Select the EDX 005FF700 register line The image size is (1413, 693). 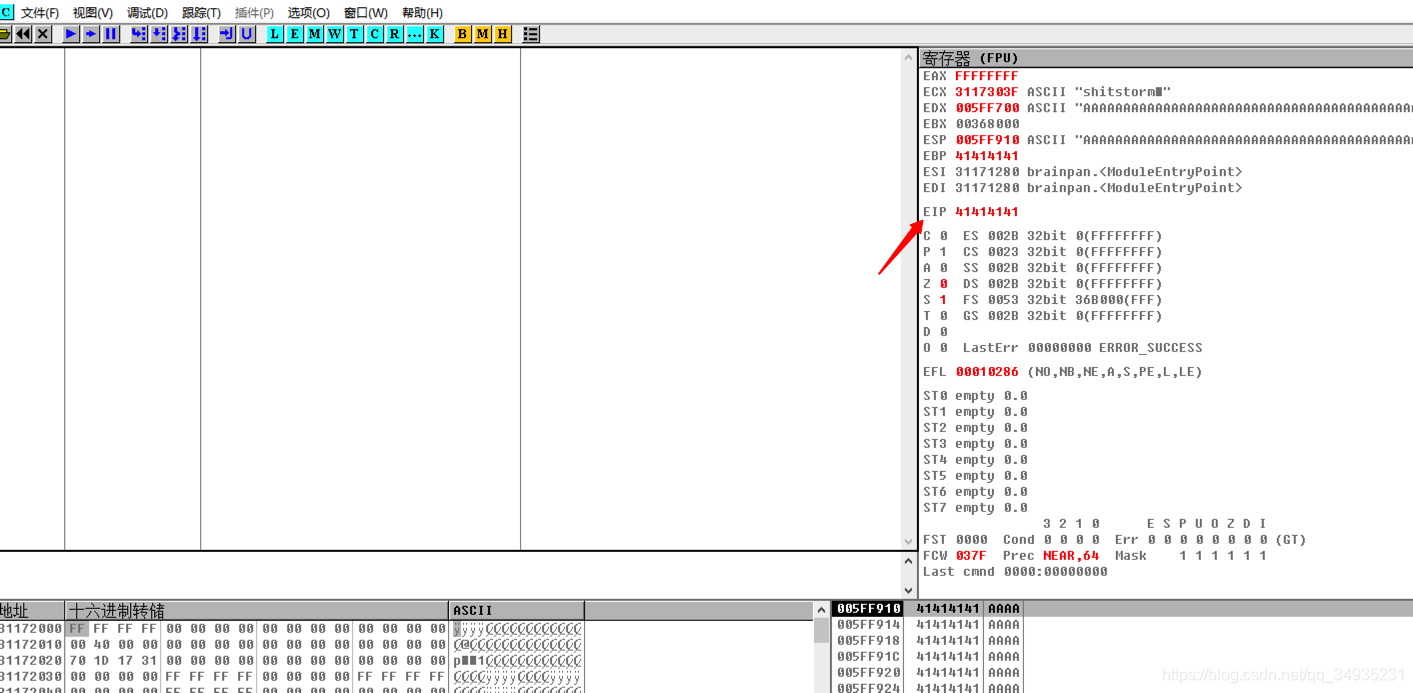(1167, 108)
